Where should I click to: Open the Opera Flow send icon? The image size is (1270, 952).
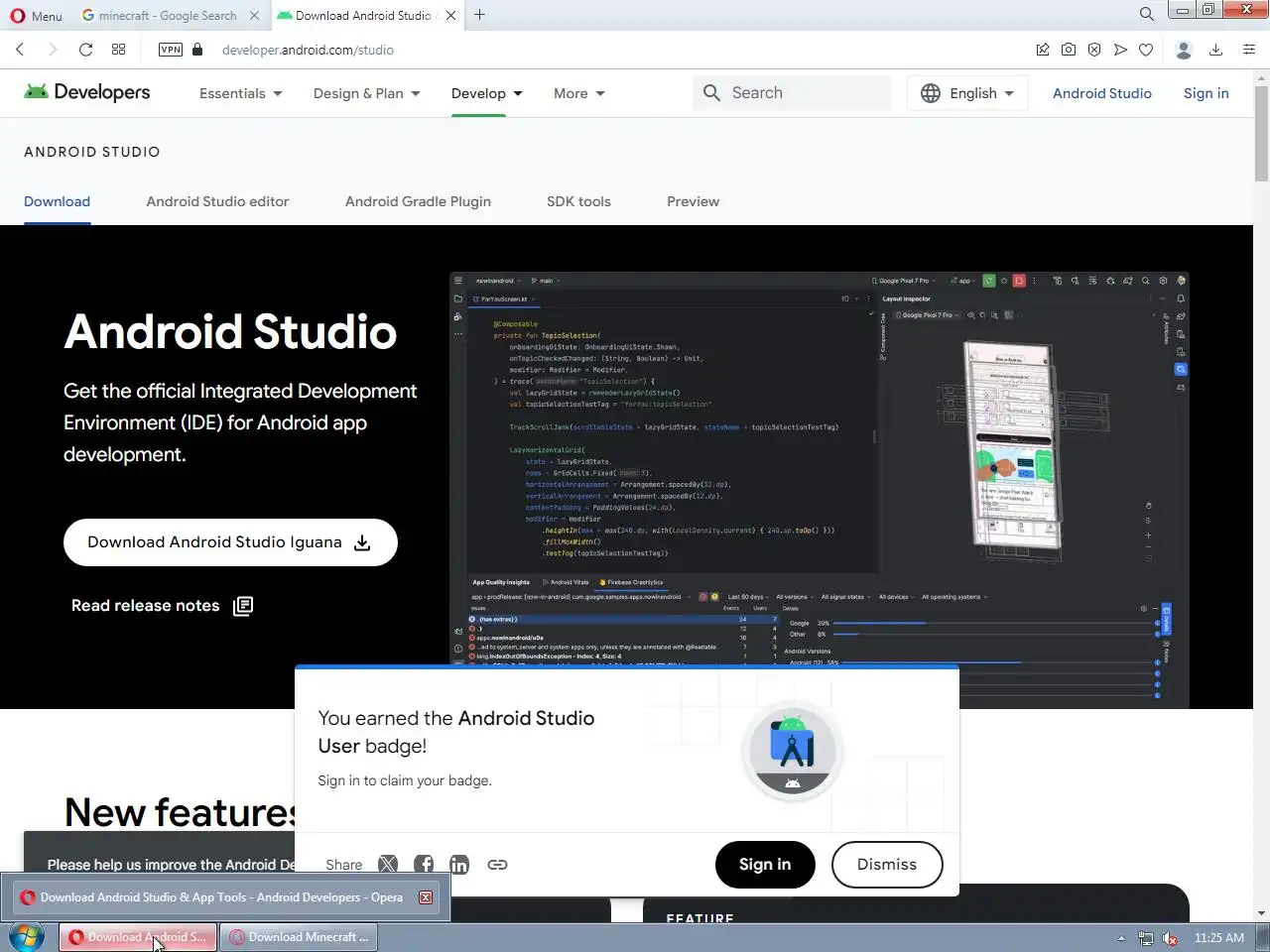pos(1120,50)
